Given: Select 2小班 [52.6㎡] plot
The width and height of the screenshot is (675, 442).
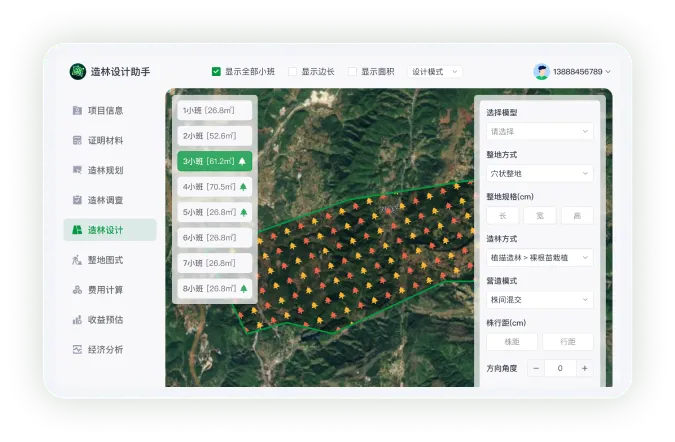Looking at the screenshot, I should click(x=214, y=136).
